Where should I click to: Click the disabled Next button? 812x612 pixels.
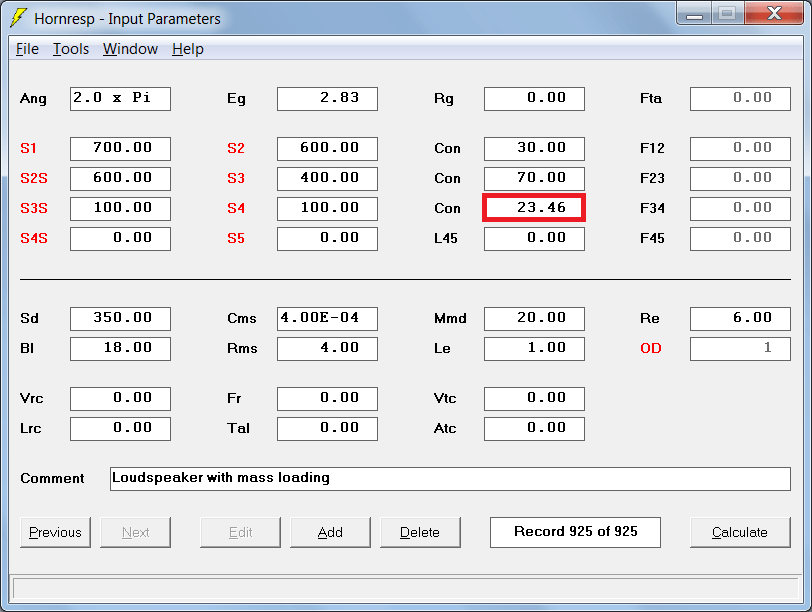(135, 532)
